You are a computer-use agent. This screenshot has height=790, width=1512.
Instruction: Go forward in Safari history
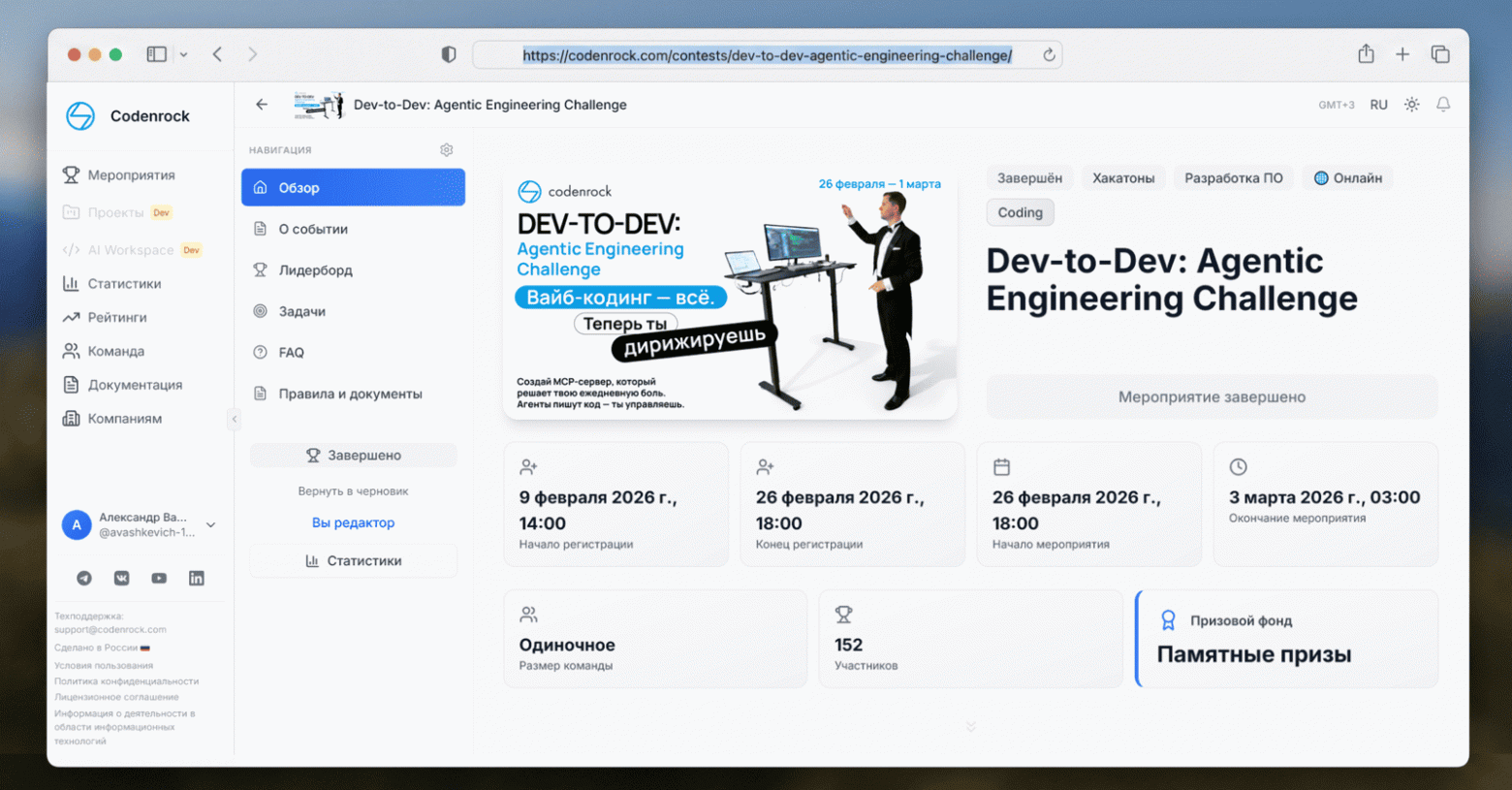point(252,54)
